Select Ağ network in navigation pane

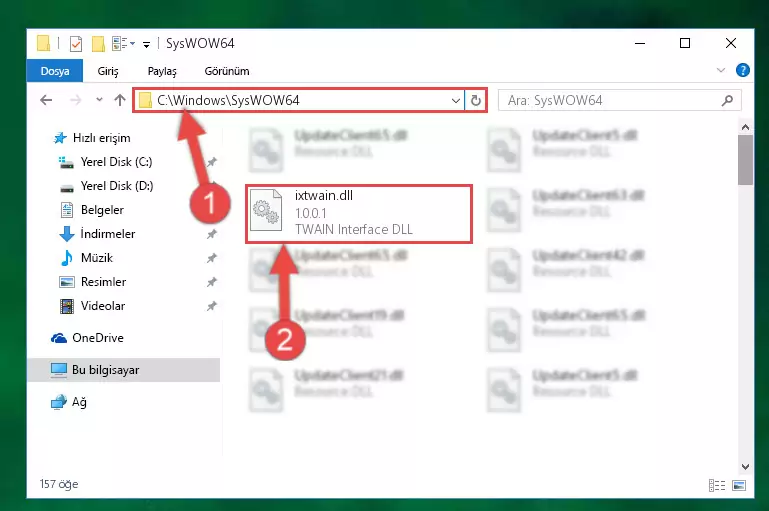[69, 402]
